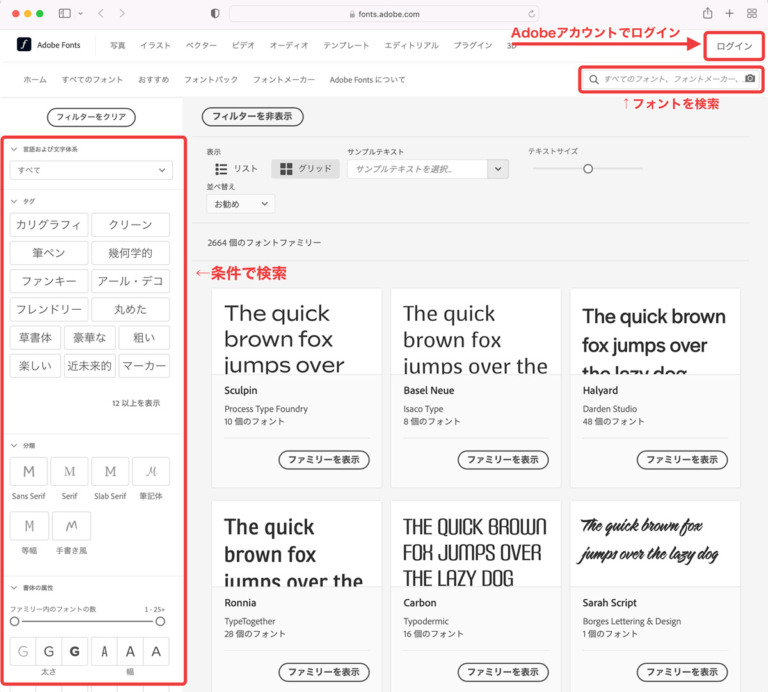Select Sans Serif classification icon
The image size is (768, 692).
29,471
